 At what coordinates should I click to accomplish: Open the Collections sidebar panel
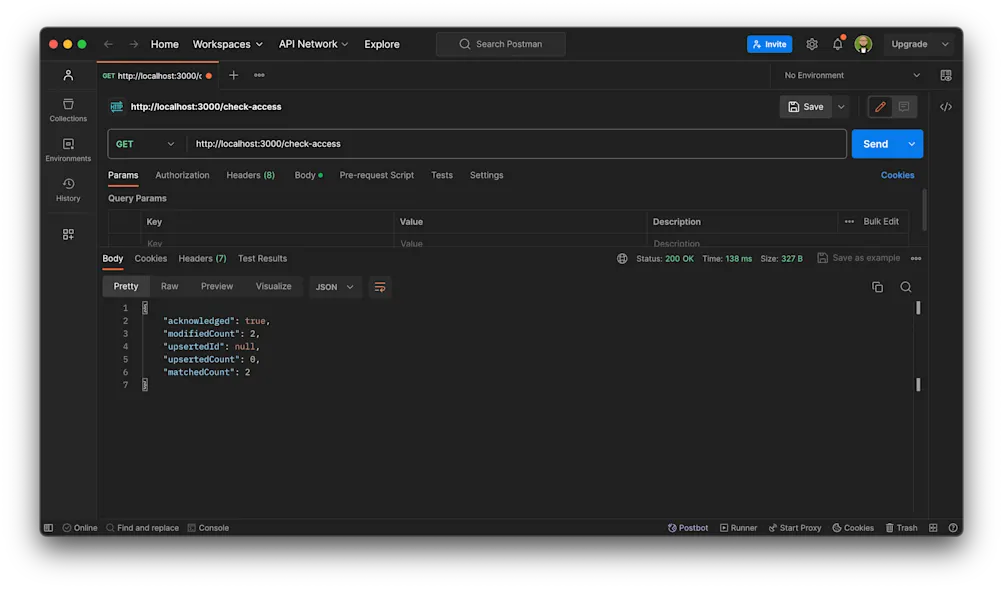(67, 110)
